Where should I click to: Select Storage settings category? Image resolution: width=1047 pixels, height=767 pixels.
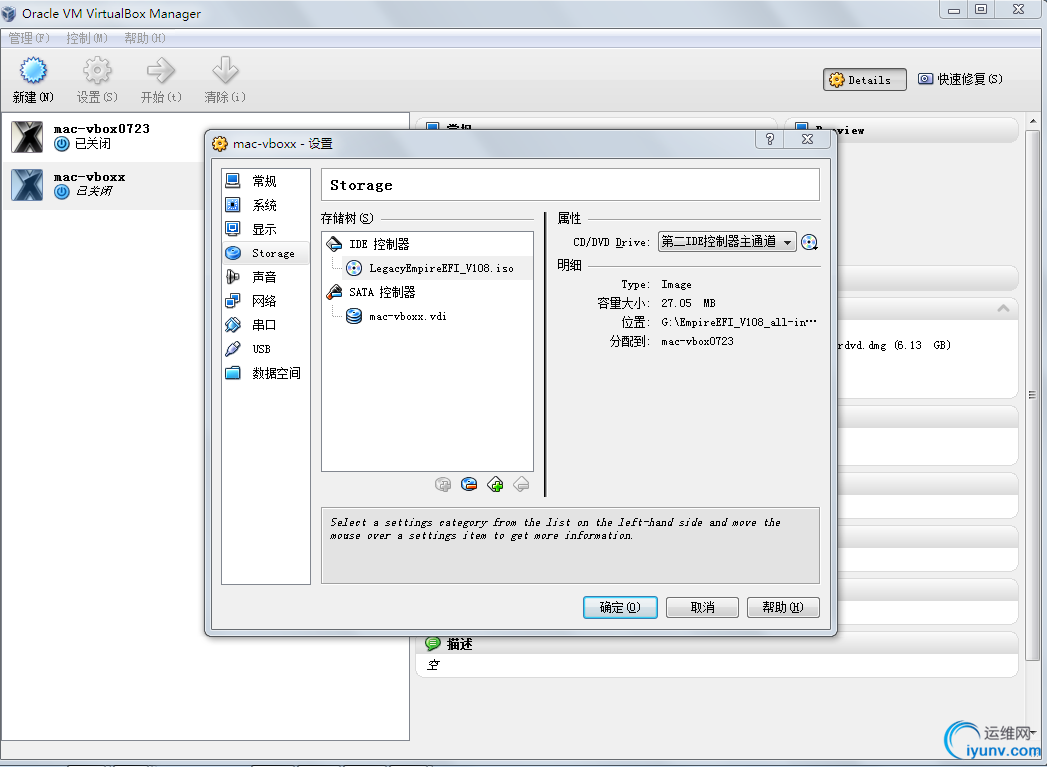266,253
